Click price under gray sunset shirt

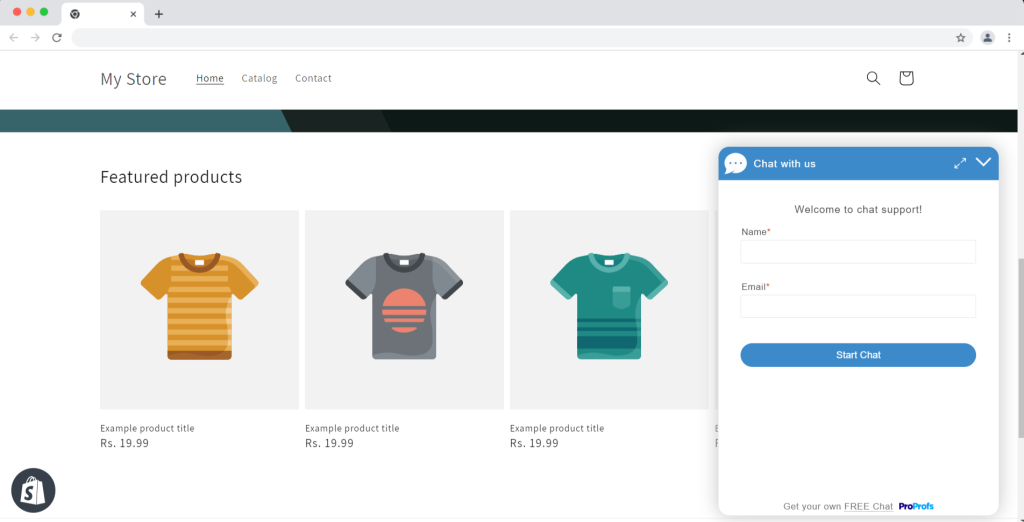(x=329, y=443)
